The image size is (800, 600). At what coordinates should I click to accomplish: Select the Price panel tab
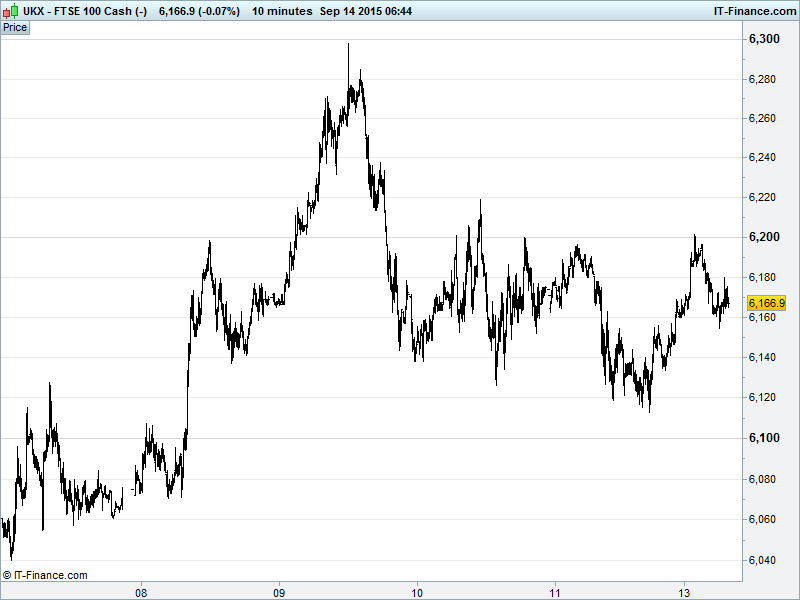click(16, 27)
